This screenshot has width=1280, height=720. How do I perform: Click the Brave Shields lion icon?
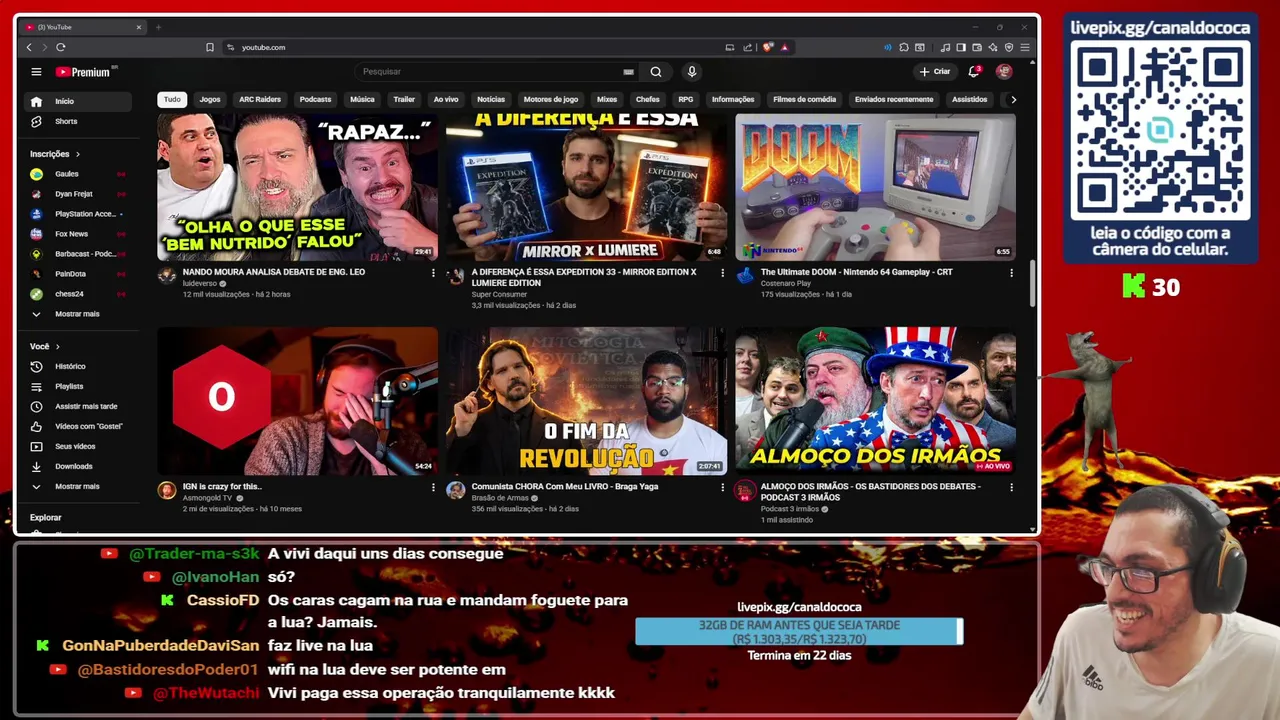767,47
